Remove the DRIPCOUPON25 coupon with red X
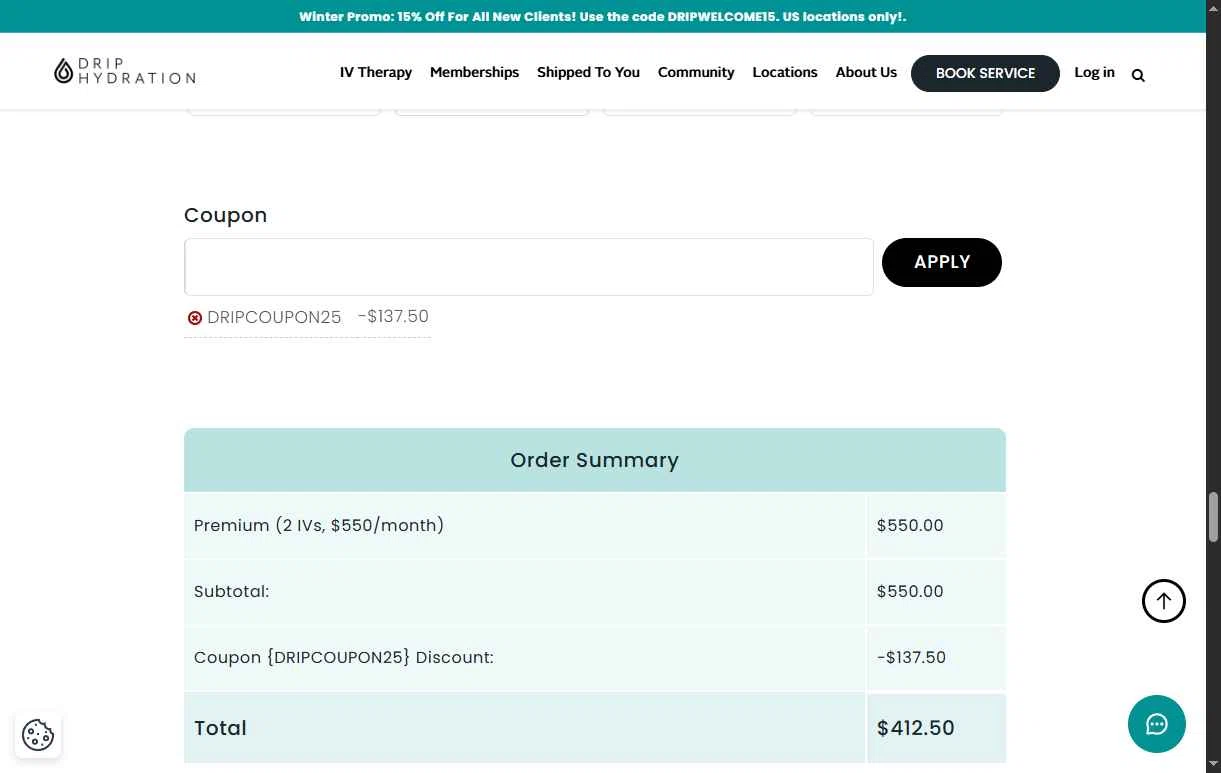The image size is (1221, 773). [x=195, y=318]
